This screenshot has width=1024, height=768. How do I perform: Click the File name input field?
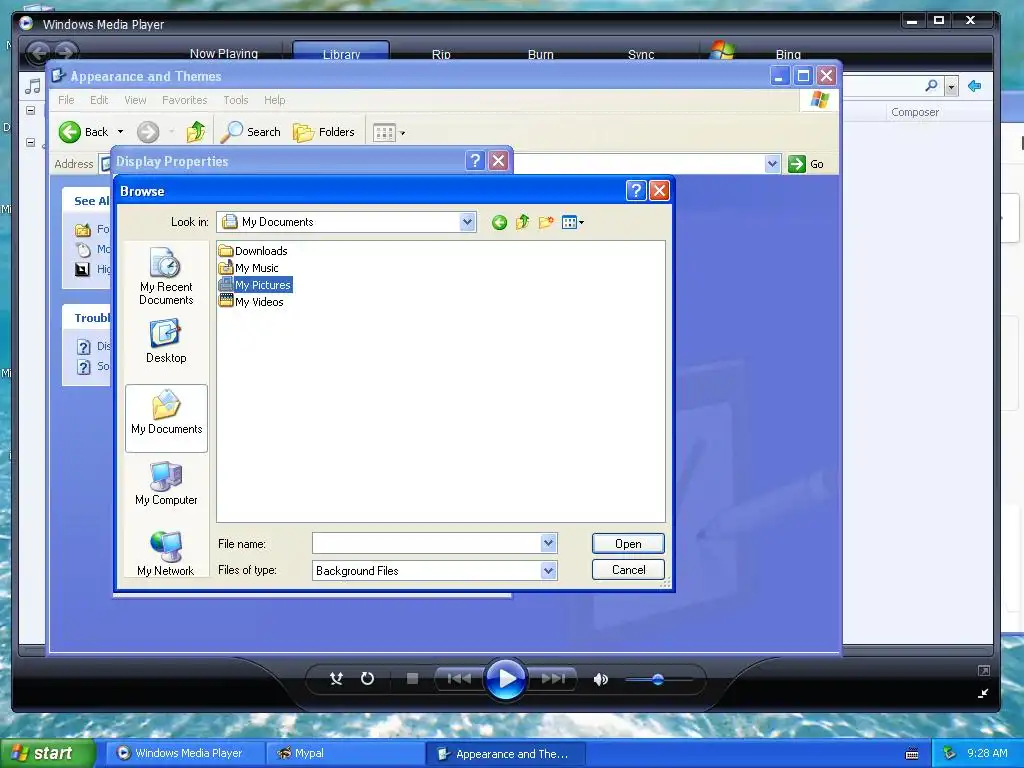427,543
